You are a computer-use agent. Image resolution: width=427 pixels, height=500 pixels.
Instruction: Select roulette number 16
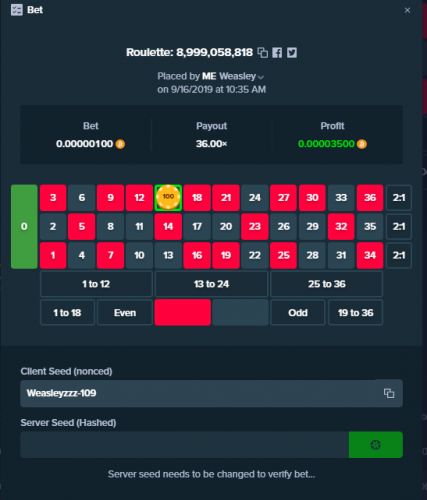197,255
